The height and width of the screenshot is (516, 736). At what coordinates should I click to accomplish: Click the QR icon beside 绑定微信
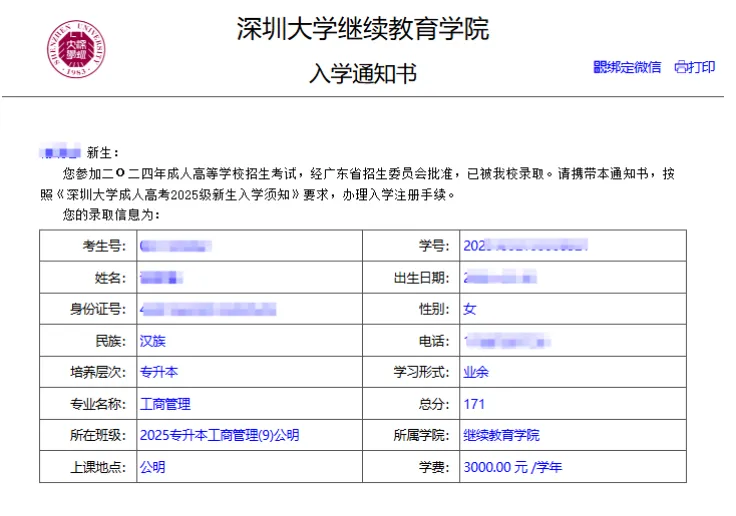[599, 67]
